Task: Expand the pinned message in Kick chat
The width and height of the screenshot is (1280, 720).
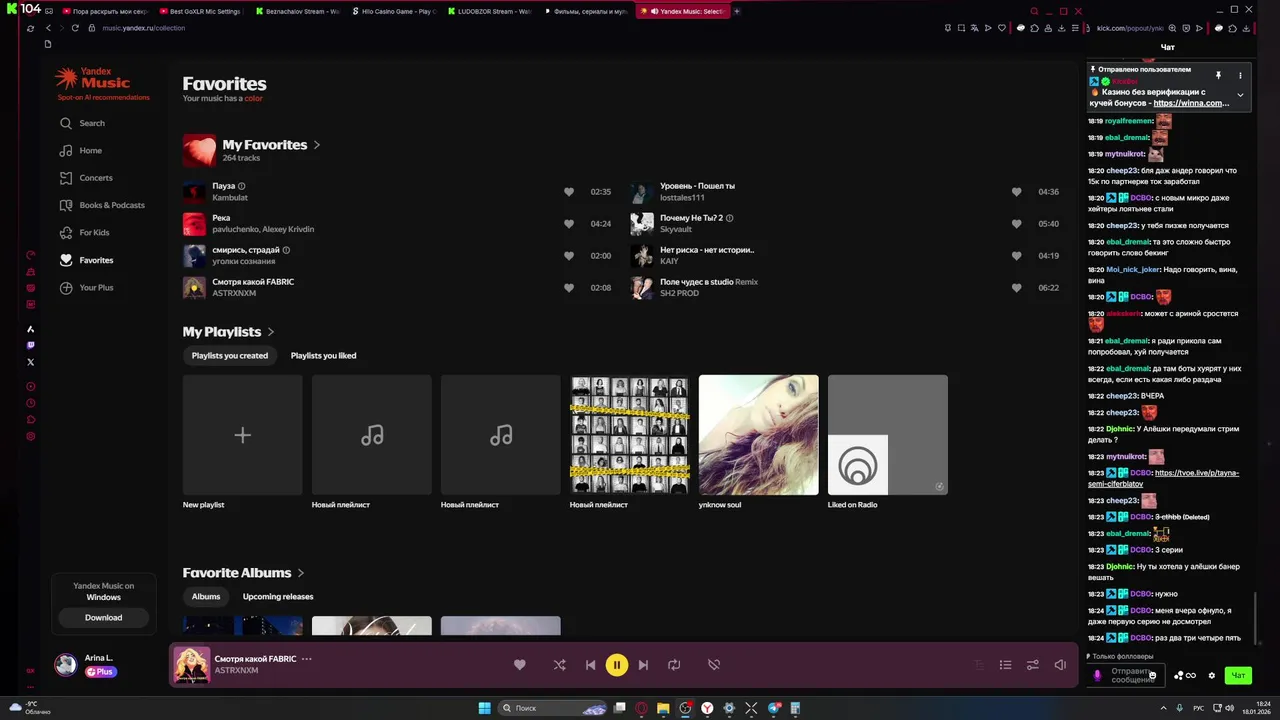Action: point(1240,95)
